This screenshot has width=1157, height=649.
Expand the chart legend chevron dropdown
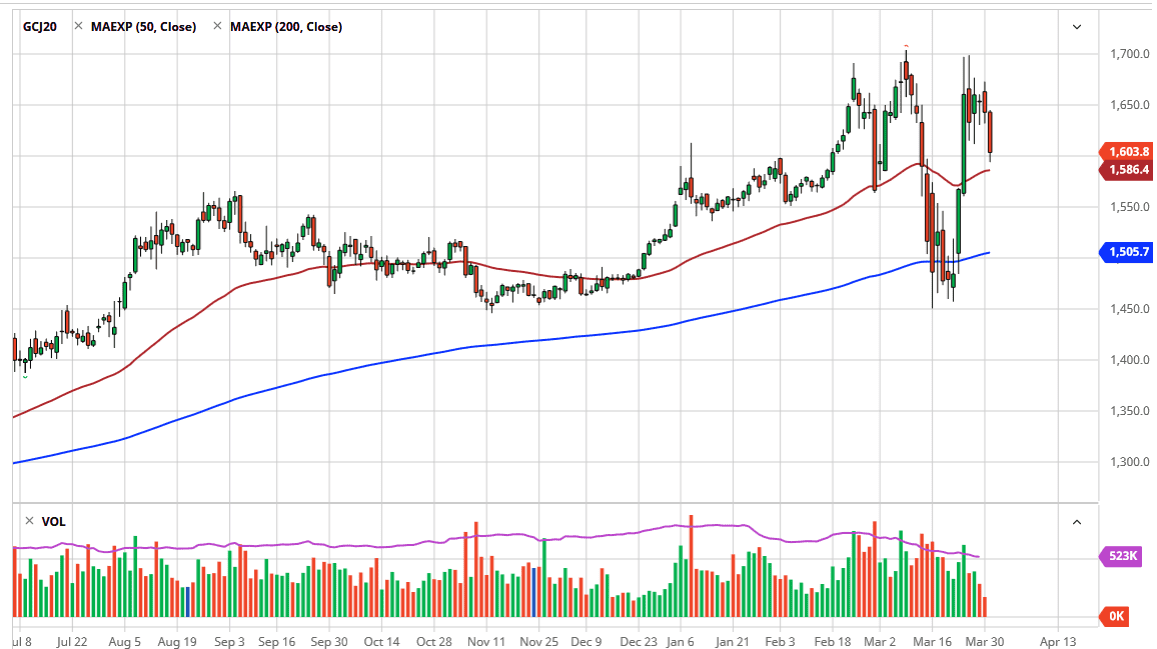point(1077,27)
